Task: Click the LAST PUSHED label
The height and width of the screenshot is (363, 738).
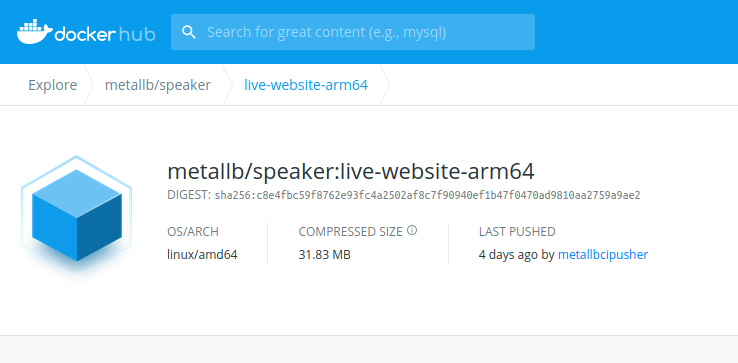Action: click(x=517, y=232)
